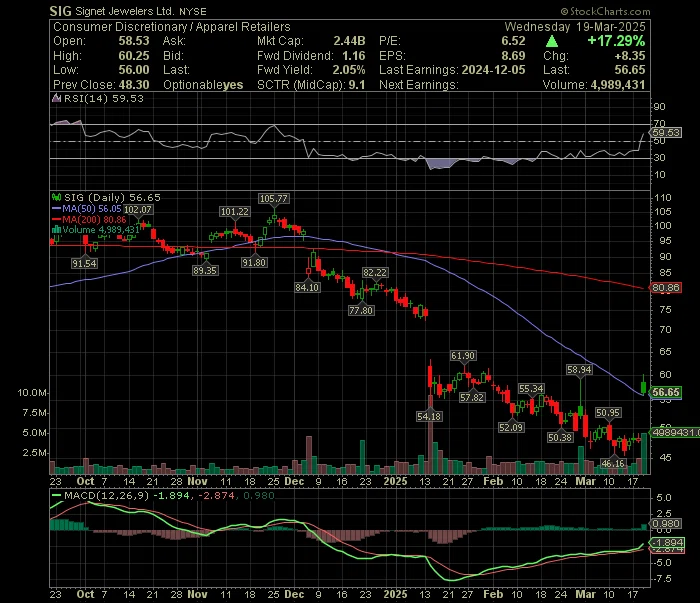This screenshot has width=700, height=603.
Task: Click the 89.35 price low annotation
Action: coord(205,270)
